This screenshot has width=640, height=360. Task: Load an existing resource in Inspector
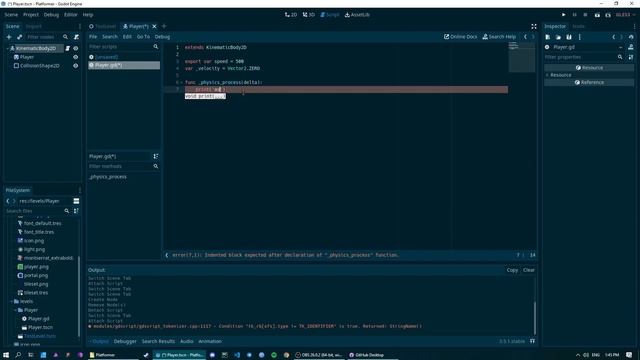(558, 37)
